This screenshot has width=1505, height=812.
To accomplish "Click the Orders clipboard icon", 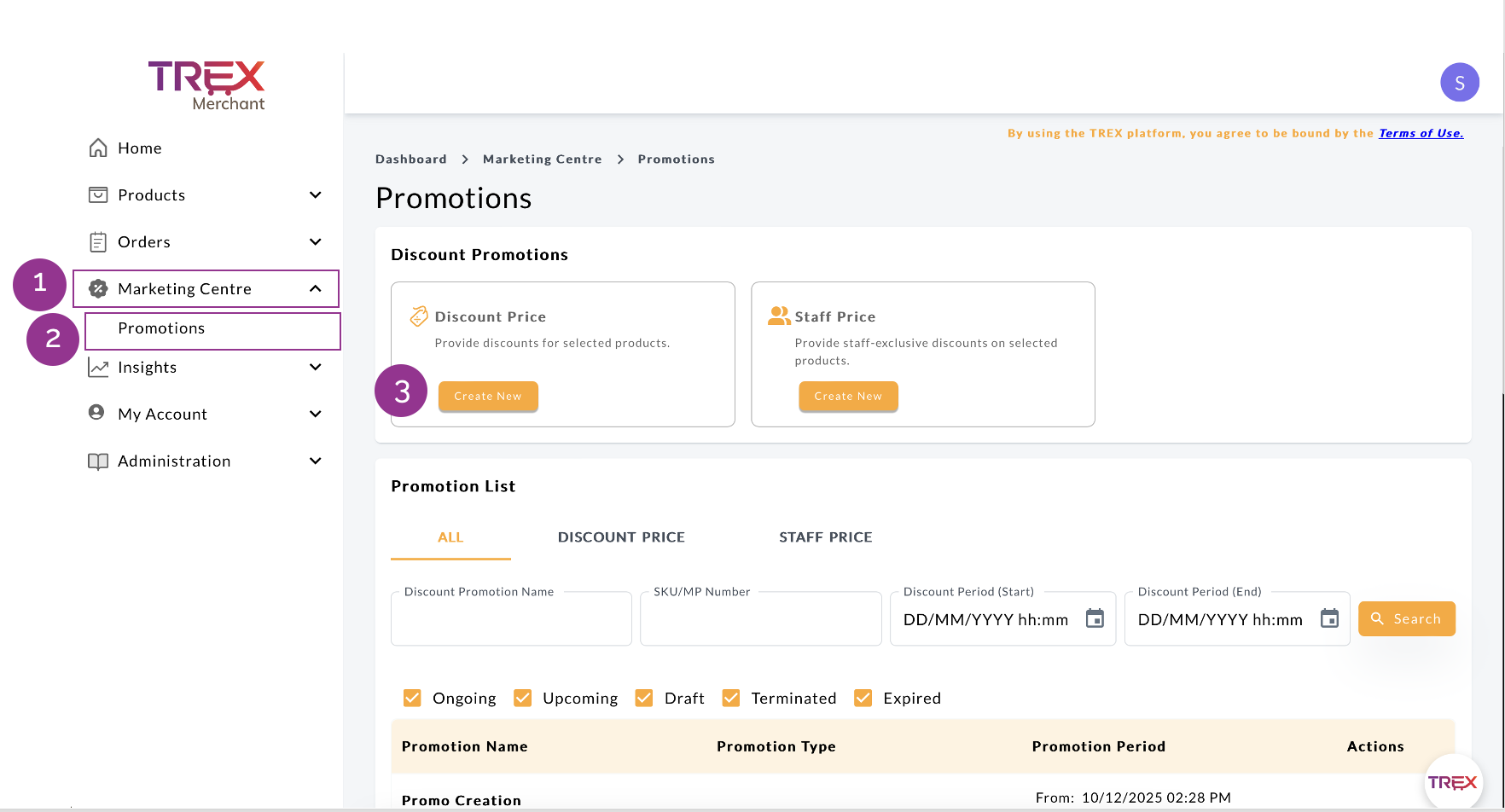I will tap(98, 242).
